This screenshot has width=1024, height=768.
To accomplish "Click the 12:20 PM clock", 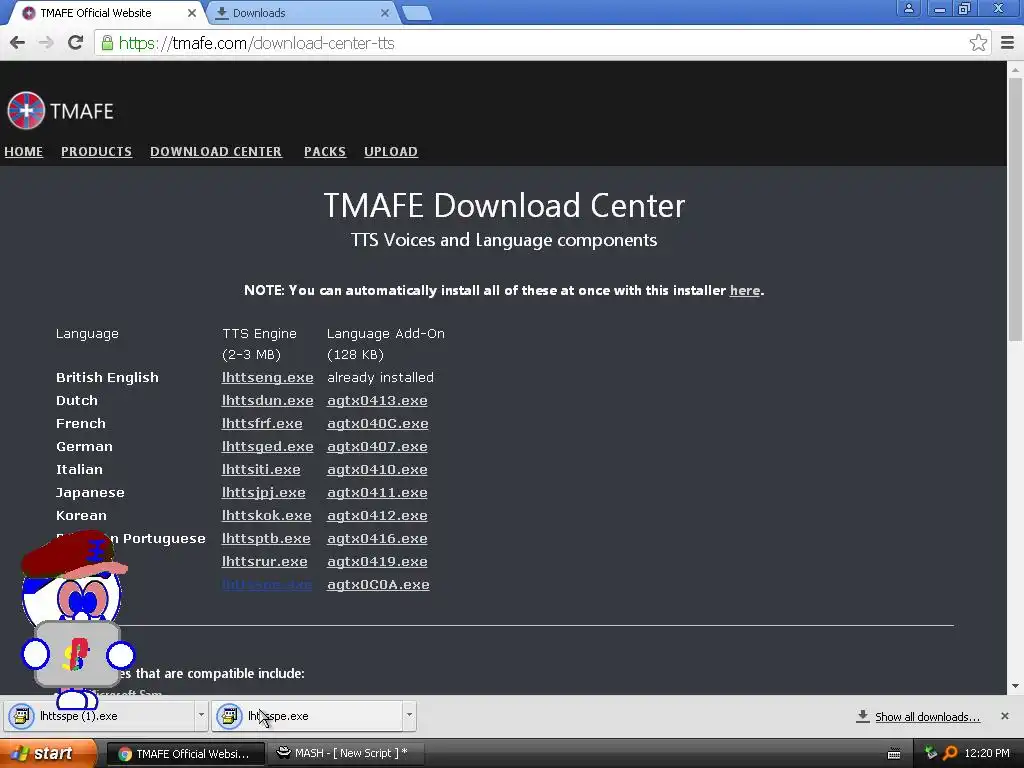I will 987,753.
